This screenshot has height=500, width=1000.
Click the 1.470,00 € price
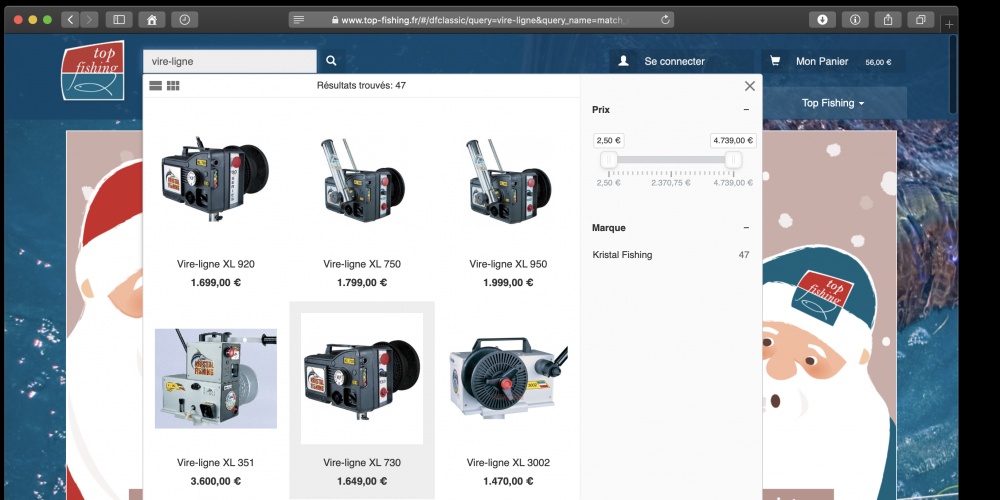pos(508,481)
